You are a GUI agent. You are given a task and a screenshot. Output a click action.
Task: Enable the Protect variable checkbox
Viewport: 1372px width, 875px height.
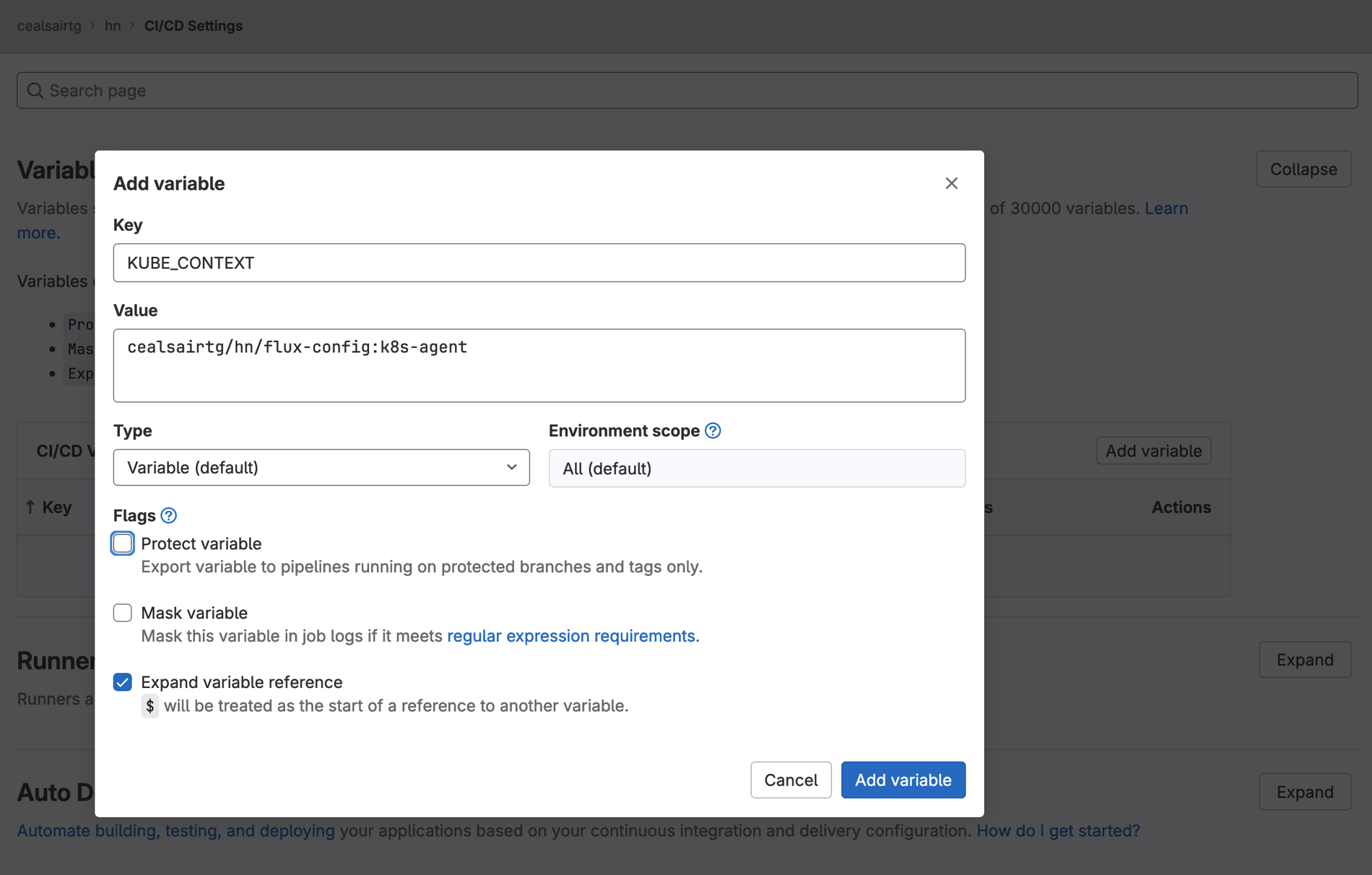click(123, 544)
